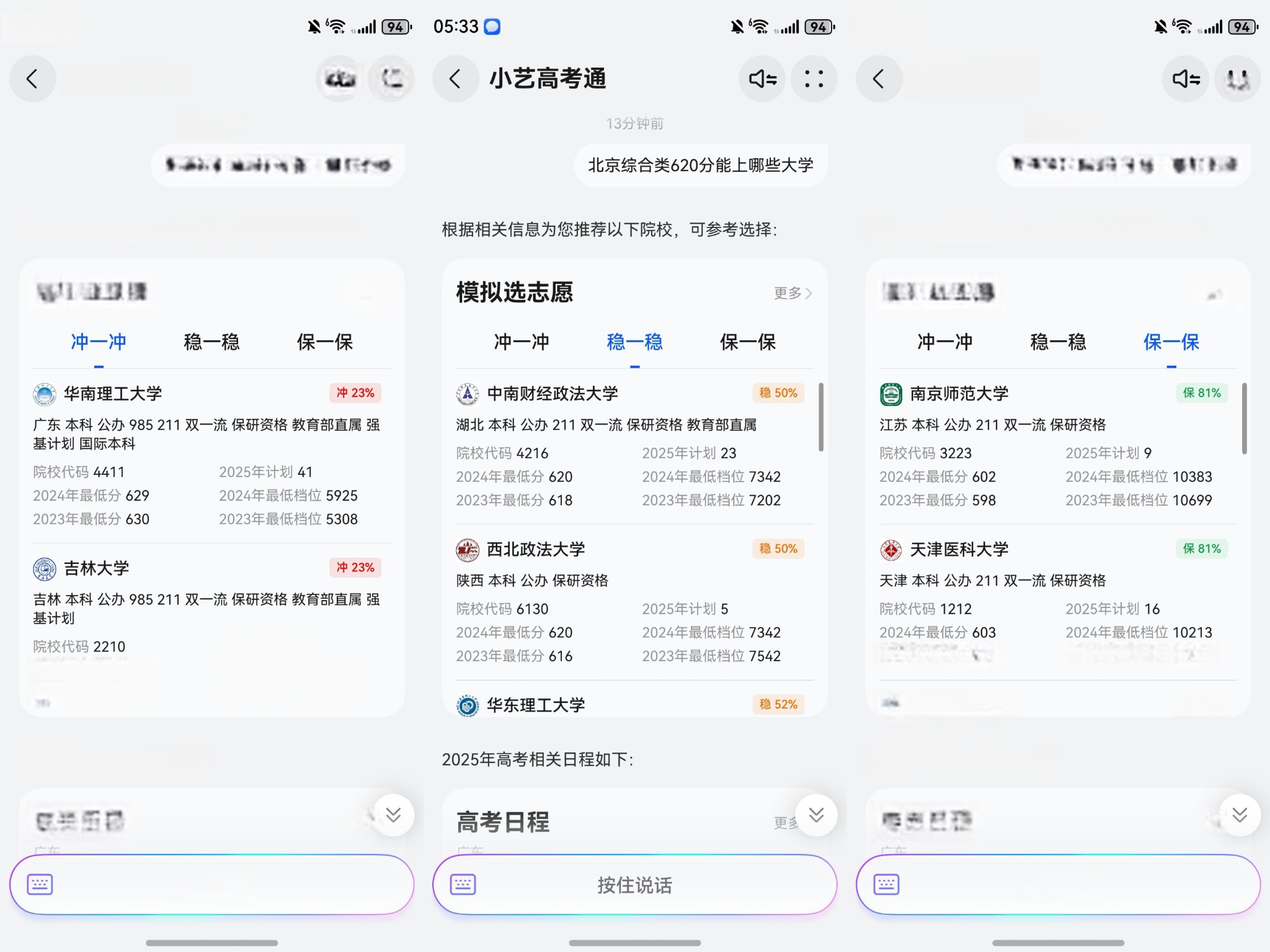The image size is (1270, 952).
Task: Tap the 冲 23% badge for 华南理工大学
Action: (355, 393)
